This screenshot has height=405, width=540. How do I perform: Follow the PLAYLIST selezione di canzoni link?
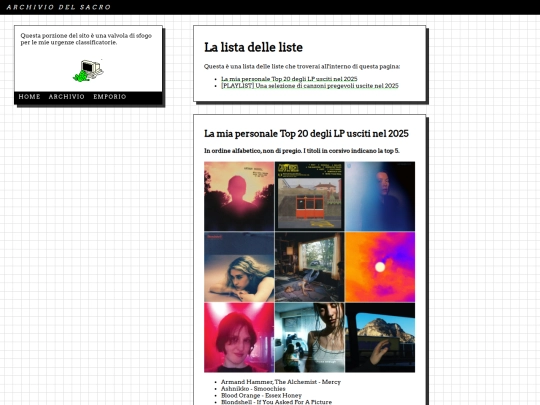(310, 86)
